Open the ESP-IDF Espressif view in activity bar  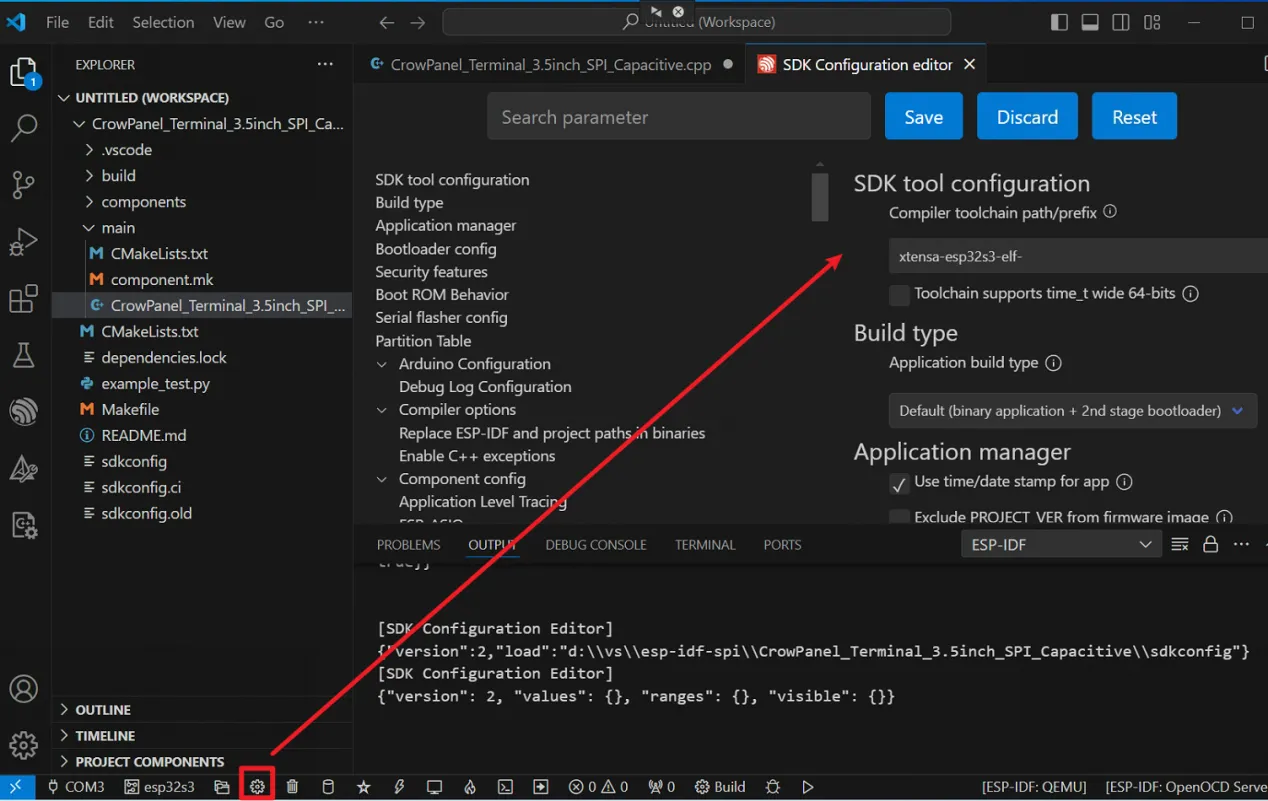[23, 411]
